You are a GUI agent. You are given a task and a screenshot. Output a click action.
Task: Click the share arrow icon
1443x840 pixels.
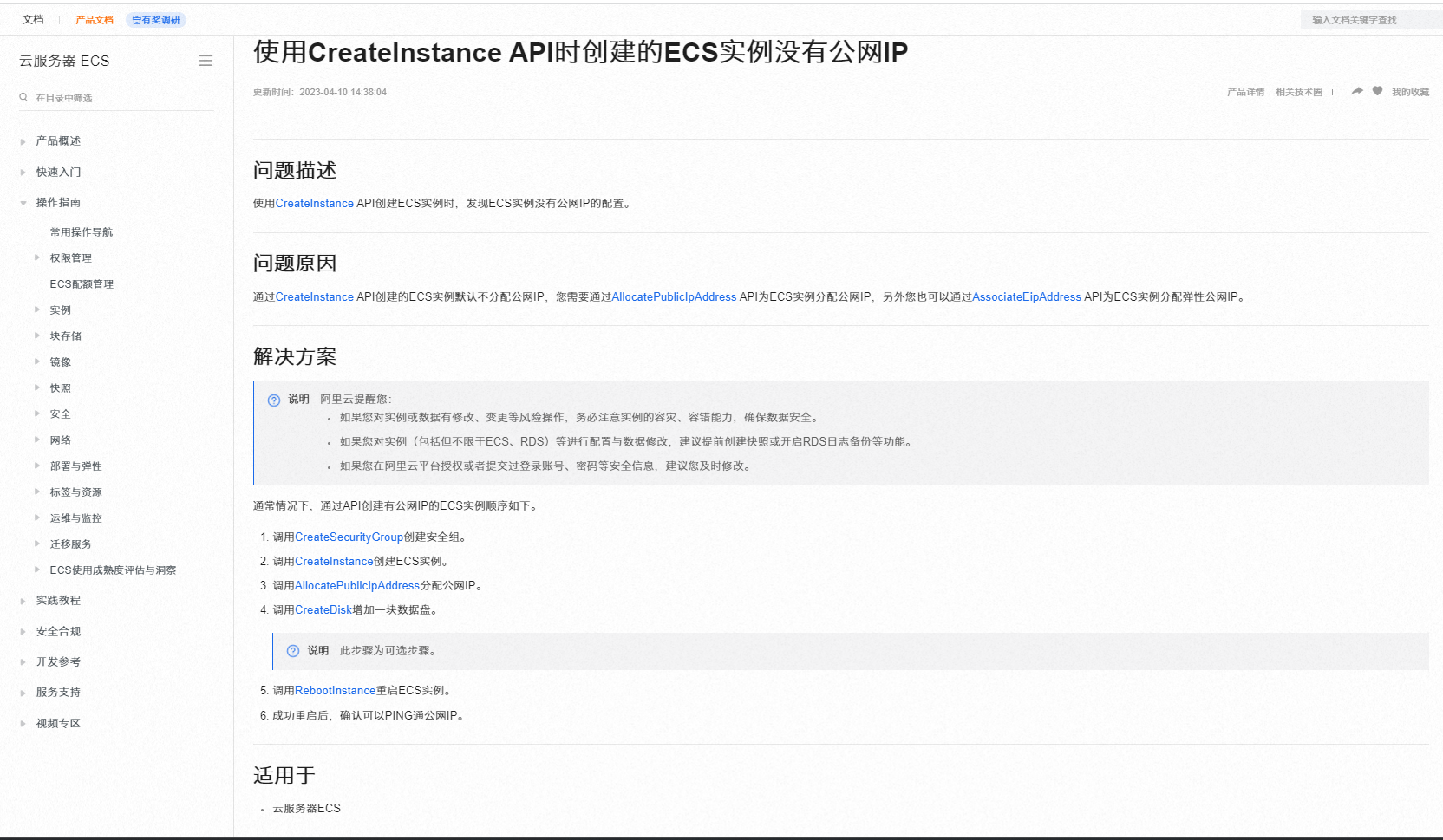tap(1357, 91)
